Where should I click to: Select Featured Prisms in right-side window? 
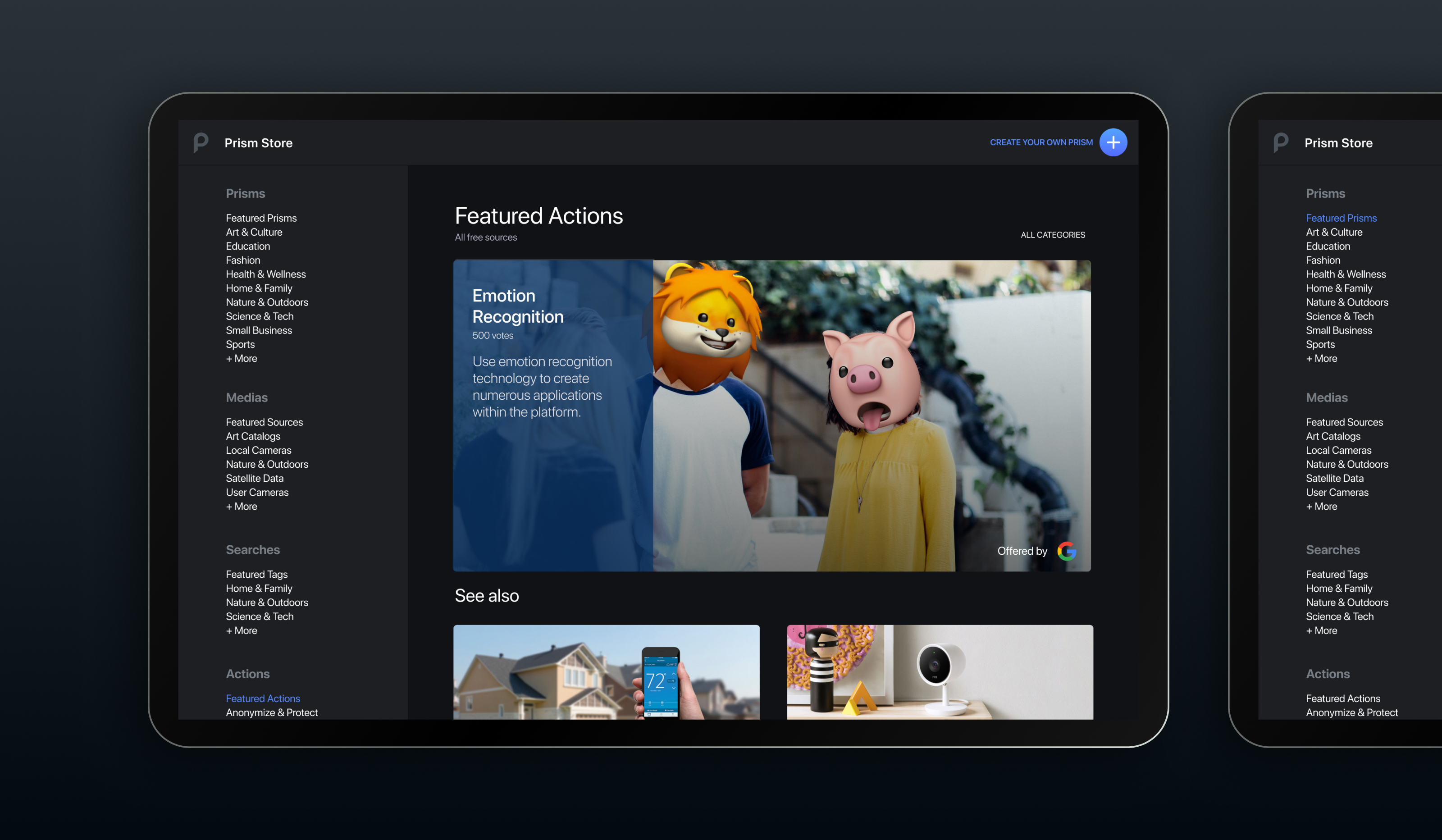pyautogui.click(x=1341, y=218)
